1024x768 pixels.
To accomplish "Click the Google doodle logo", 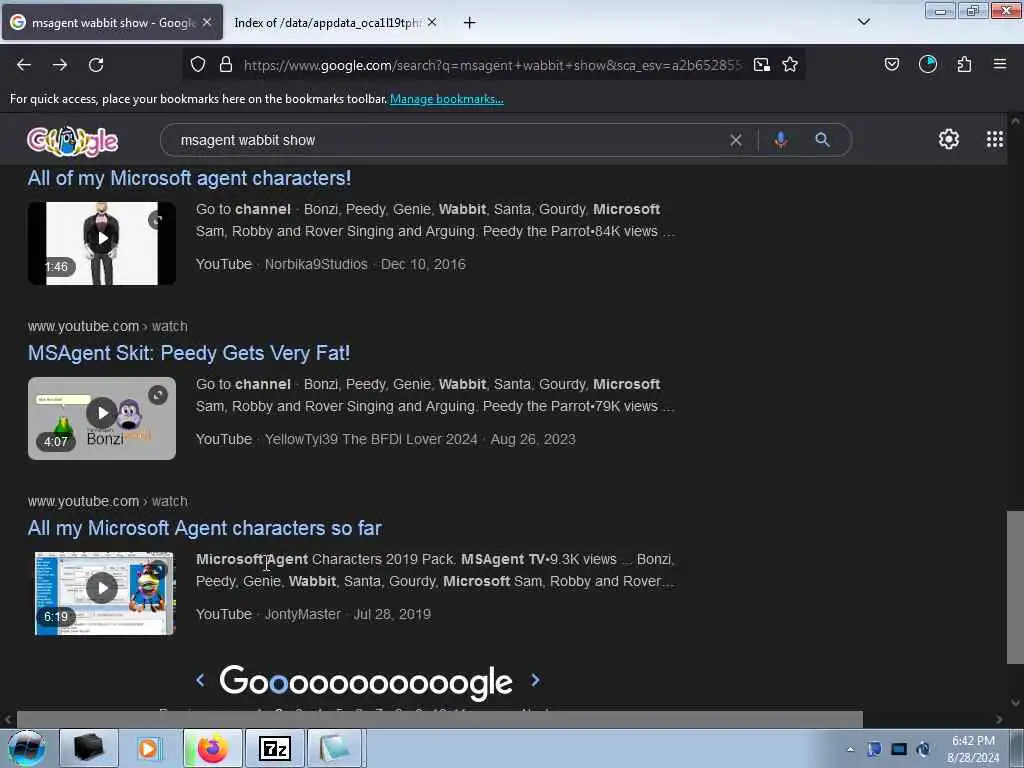I will [x=72, y=140].
